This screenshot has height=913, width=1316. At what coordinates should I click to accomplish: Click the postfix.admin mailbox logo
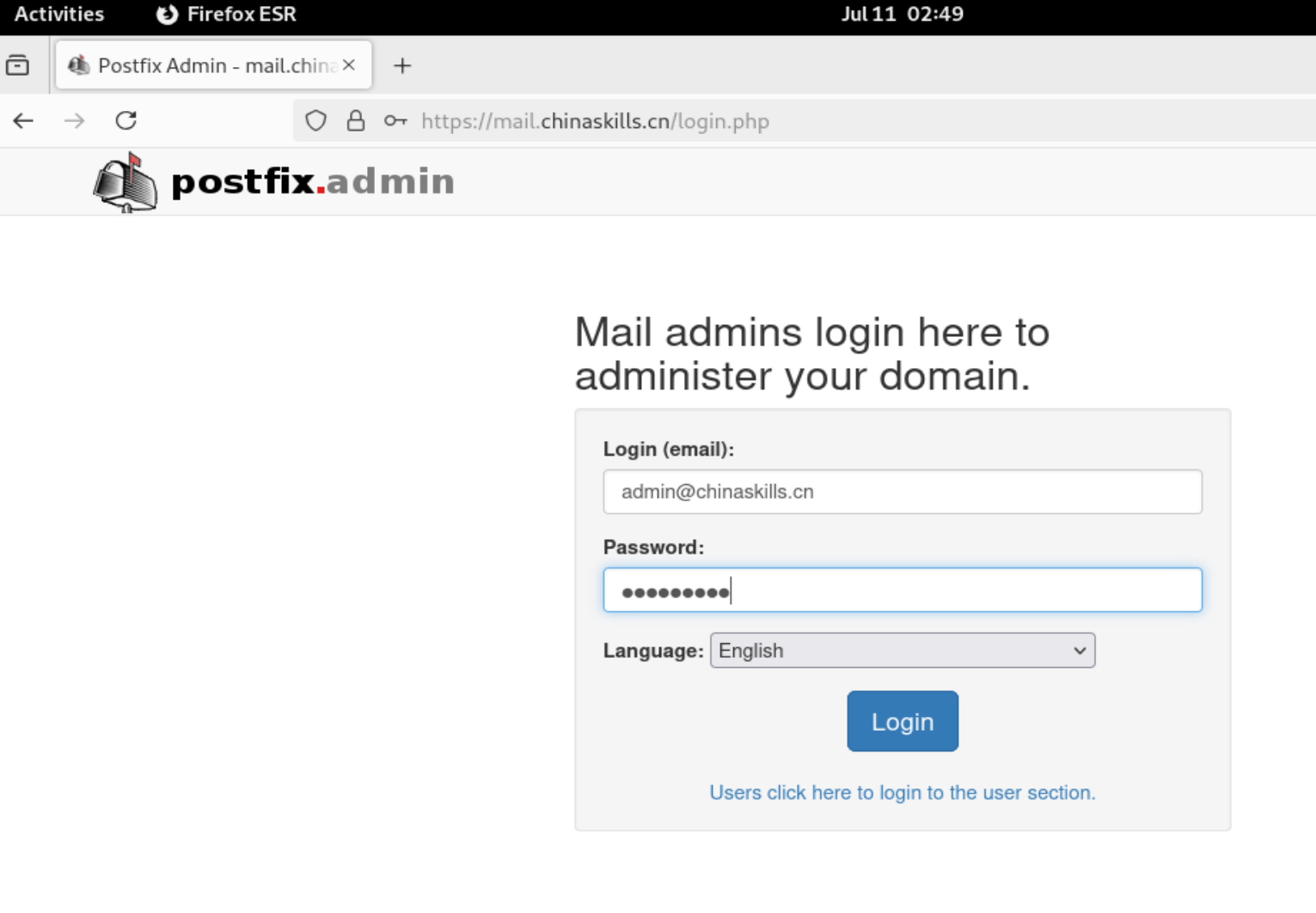point(125,181)
